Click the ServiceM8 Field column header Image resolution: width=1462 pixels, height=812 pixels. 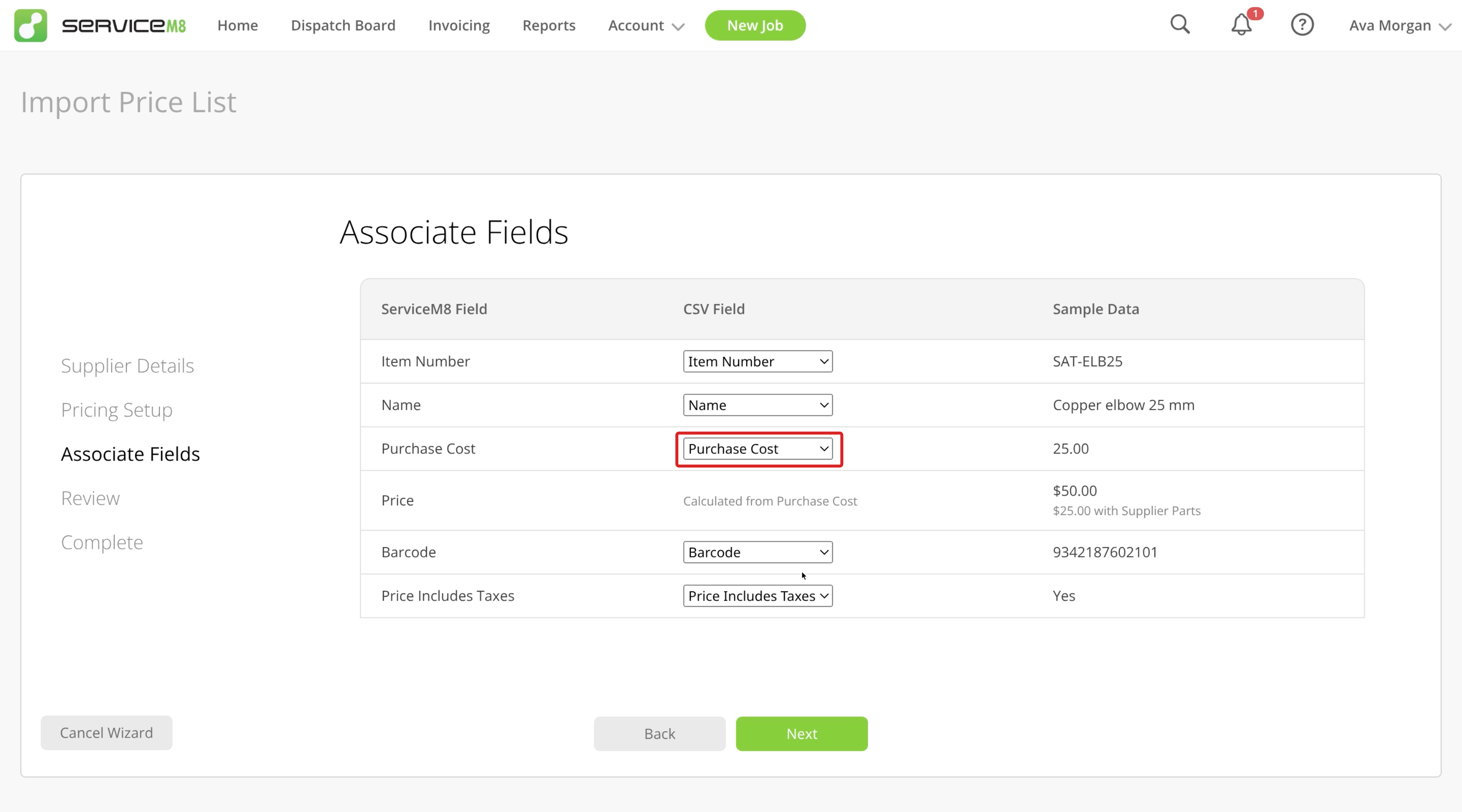click(x=434, y=309)
